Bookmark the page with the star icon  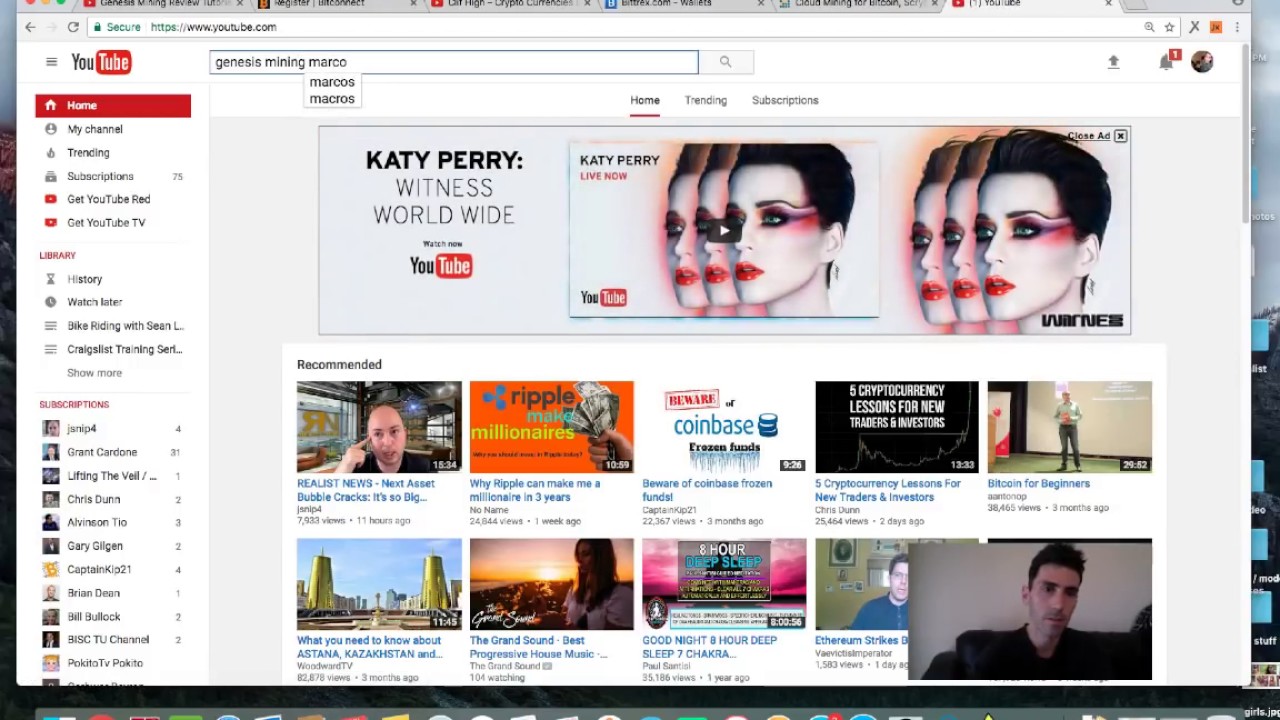pos(1169,27)
